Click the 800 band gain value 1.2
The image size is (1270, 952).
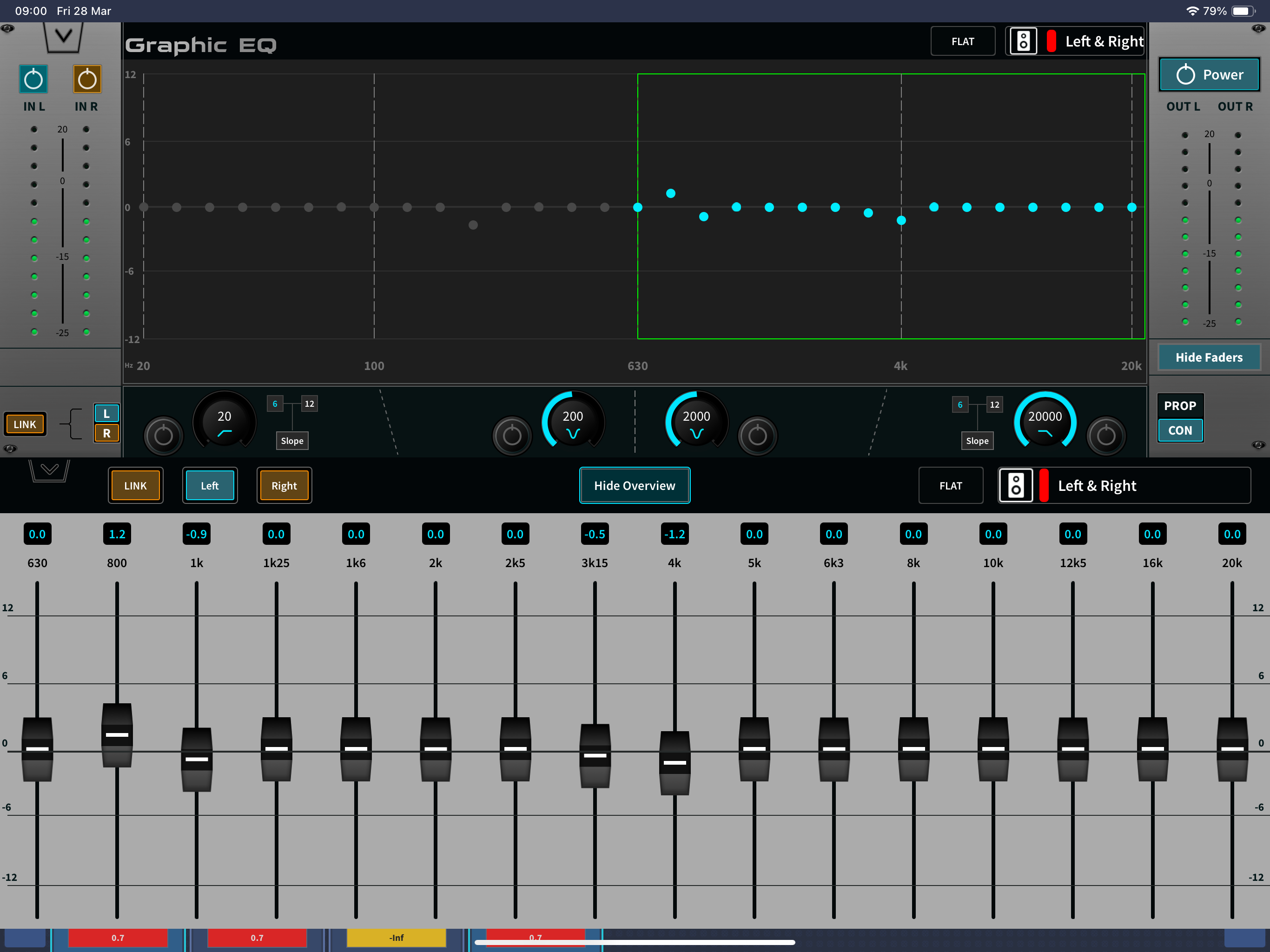(x=117, y=534)
